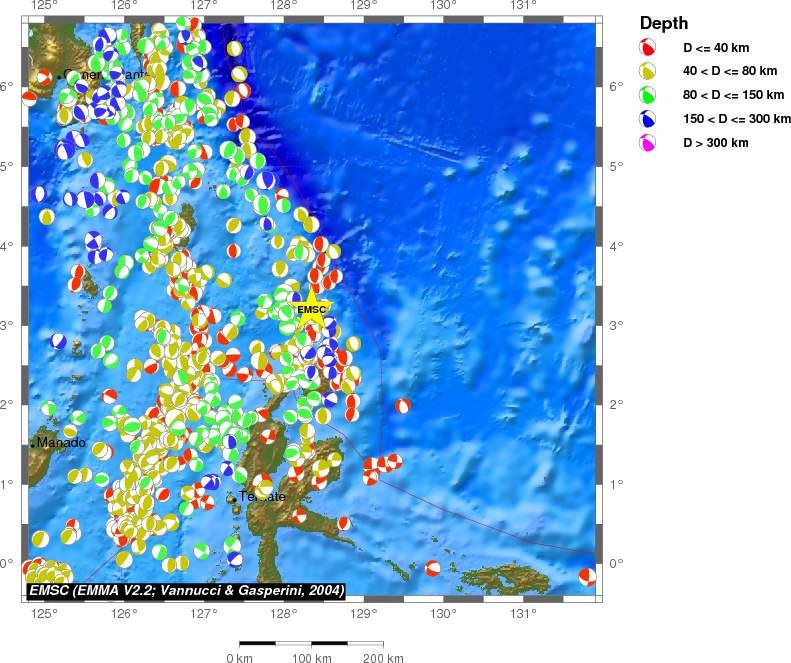Select the yellow 40 < D <= 80 km legend symbol
This screenshot has width=791, height=663.
[x=648, y=71]
